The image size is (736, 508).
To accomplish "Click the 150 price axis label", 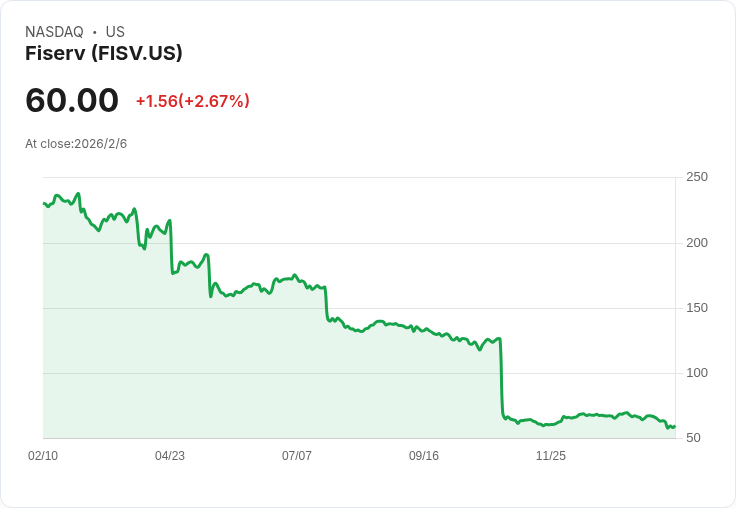I will click(x=697, y=308).
